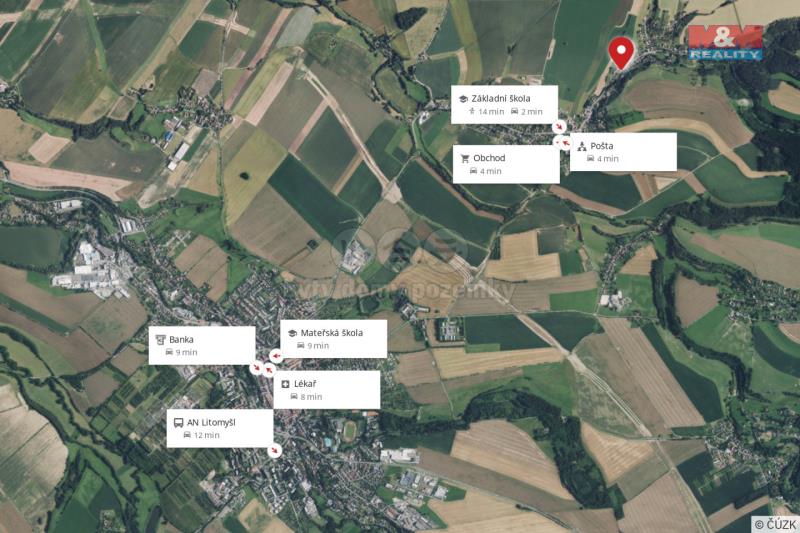
Task: Click the M&M Reality logo
Action: (x=725, y=43)
